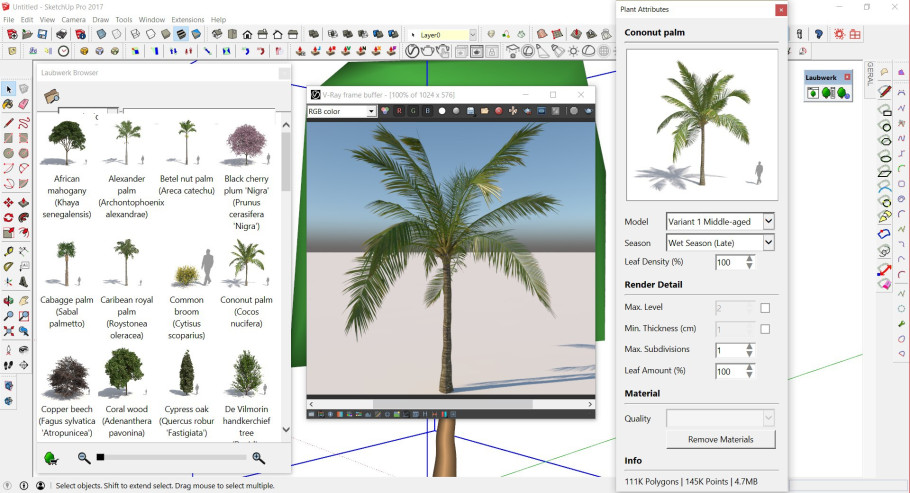Pick the Tape Measure tool
This screenshot has width=910, height=493.
coord(9,251)
